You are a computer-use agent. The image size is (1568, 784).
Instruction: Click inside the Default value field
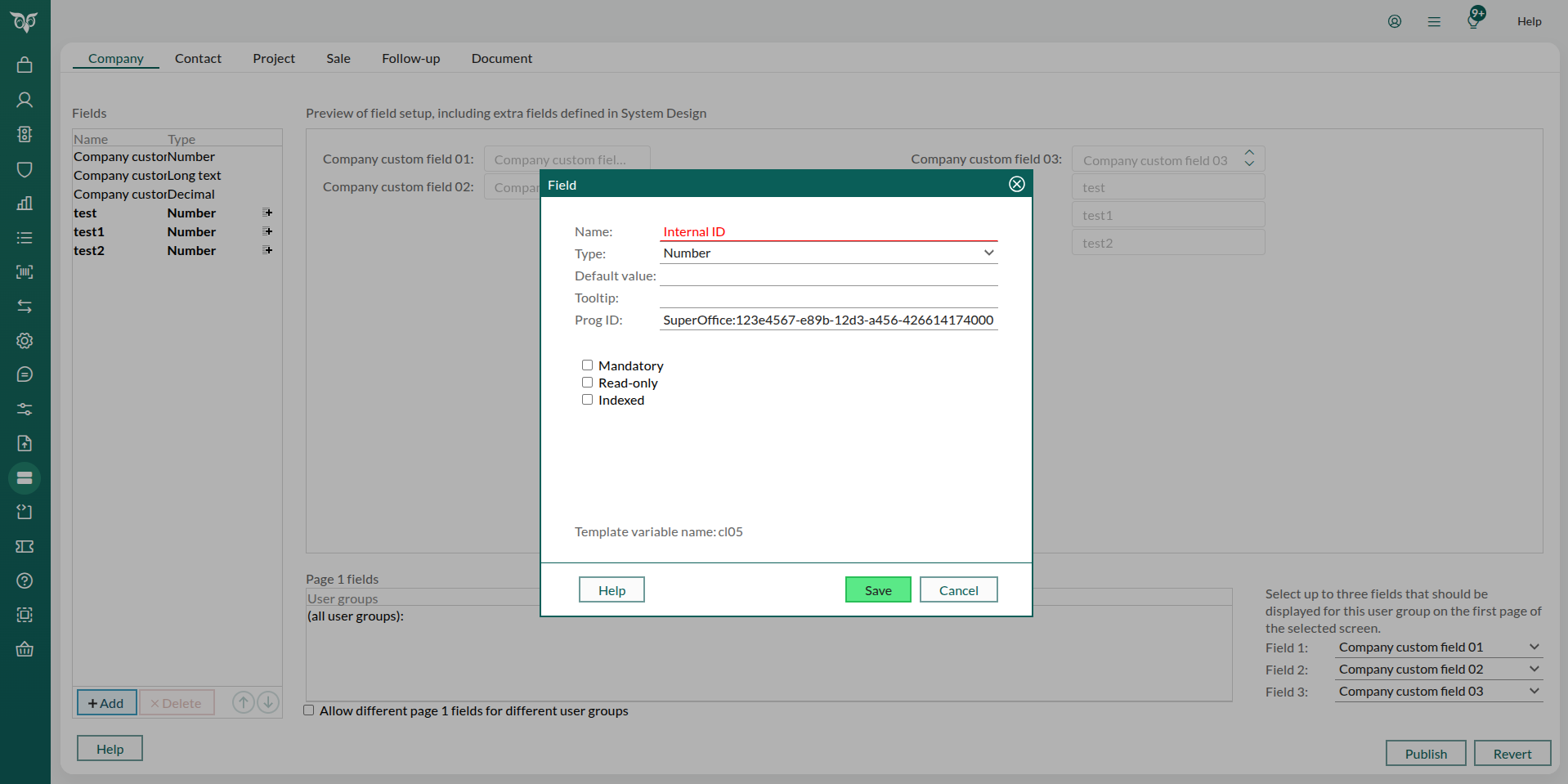(x=828, y=276)
